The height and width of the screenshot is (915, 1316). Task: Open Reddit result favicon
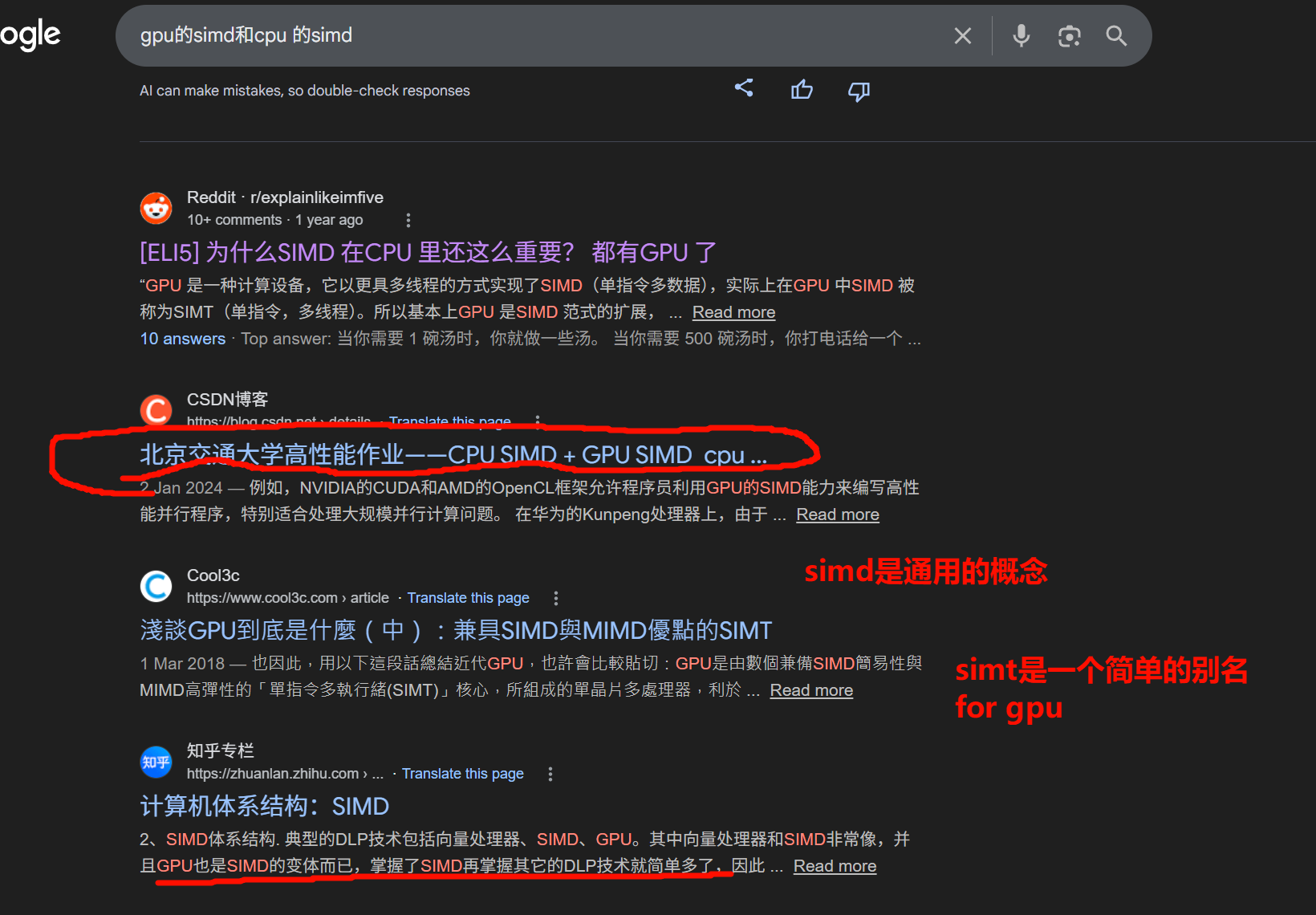pos(156,208)
